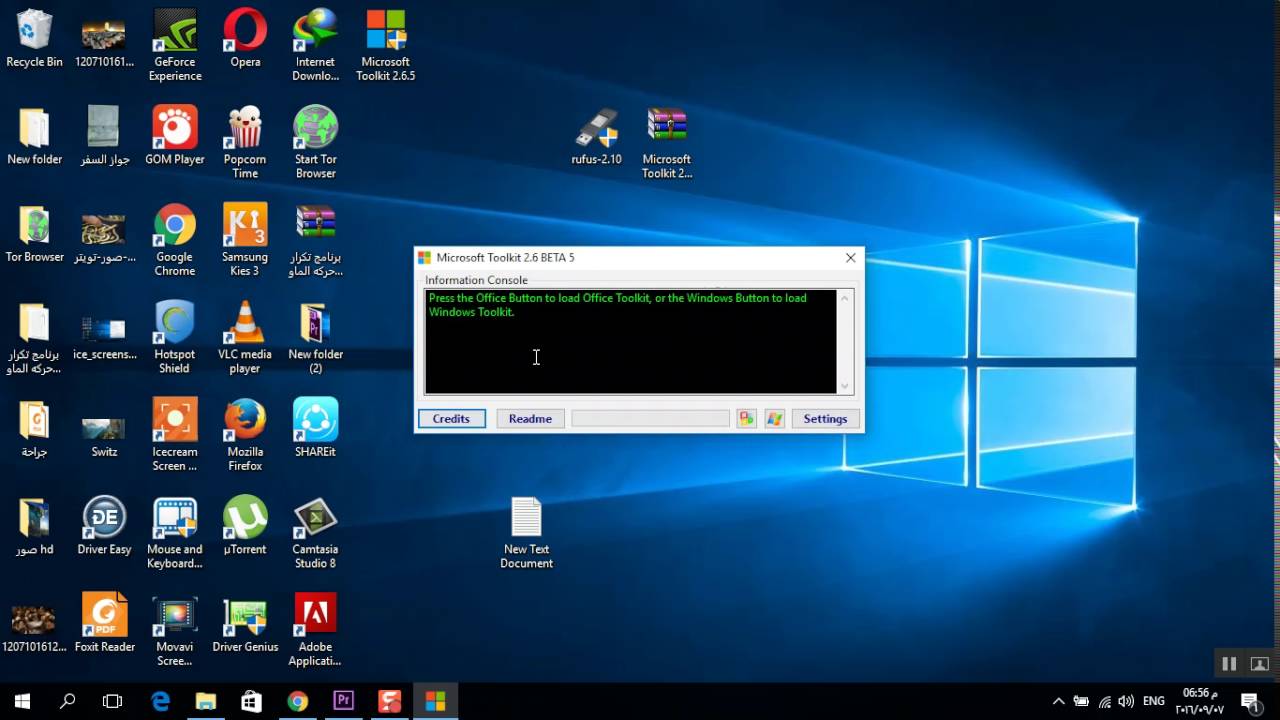
Task: Select the Start Tor Browser shortcut
Action: [x=315, y=143]
